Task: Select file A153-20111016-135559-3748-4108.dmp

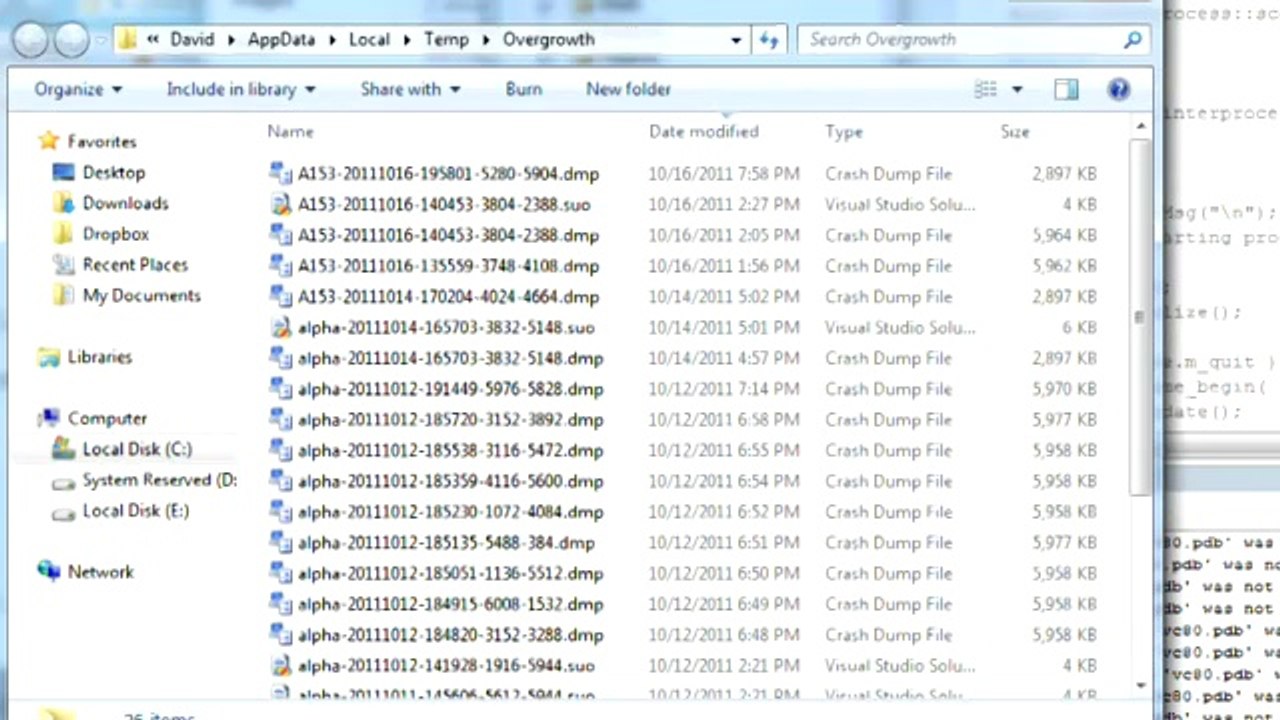Action: [448, 266]
